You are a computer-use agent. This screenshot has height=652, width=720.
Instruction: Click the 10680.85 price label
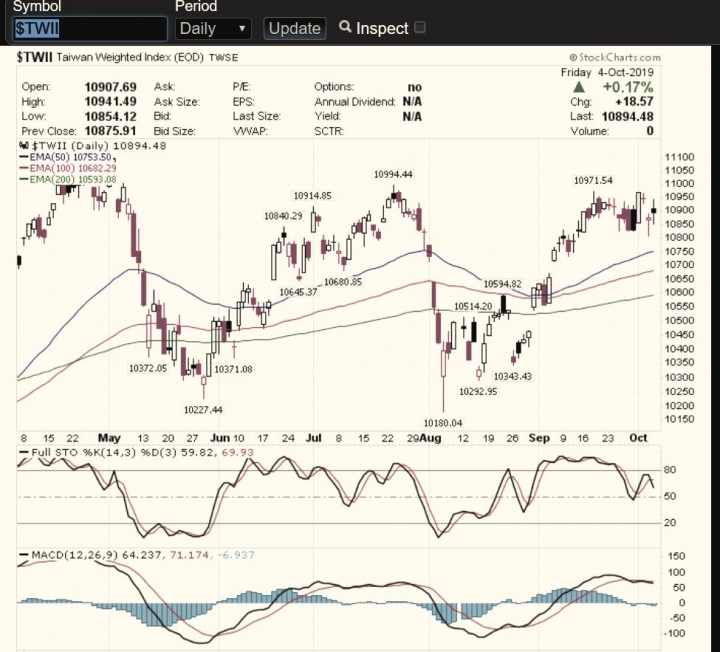pyautogui.click(x=343, y=282)
